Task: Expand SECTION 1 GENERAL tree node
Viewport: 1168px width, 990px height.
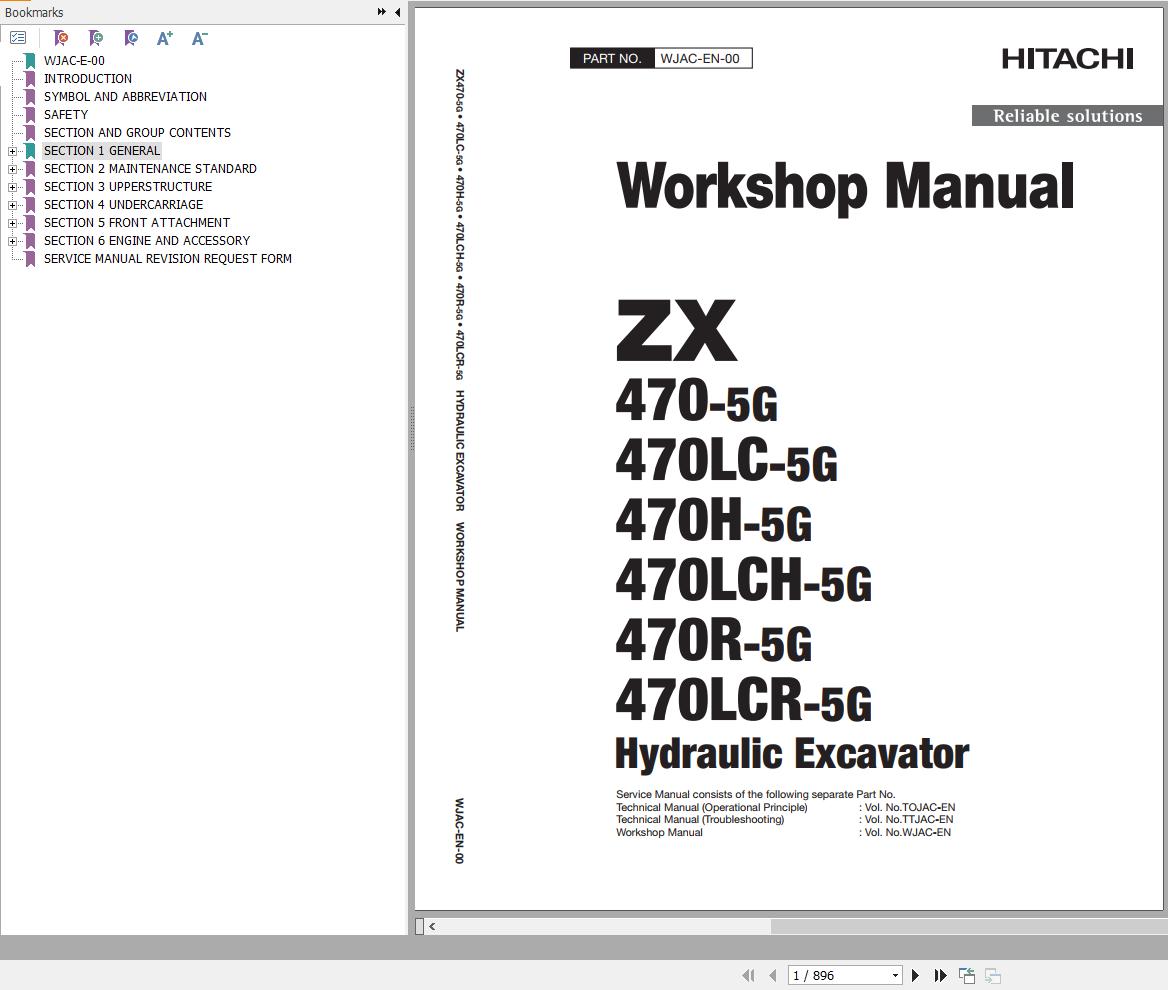Action: click(x=12, y=151)
